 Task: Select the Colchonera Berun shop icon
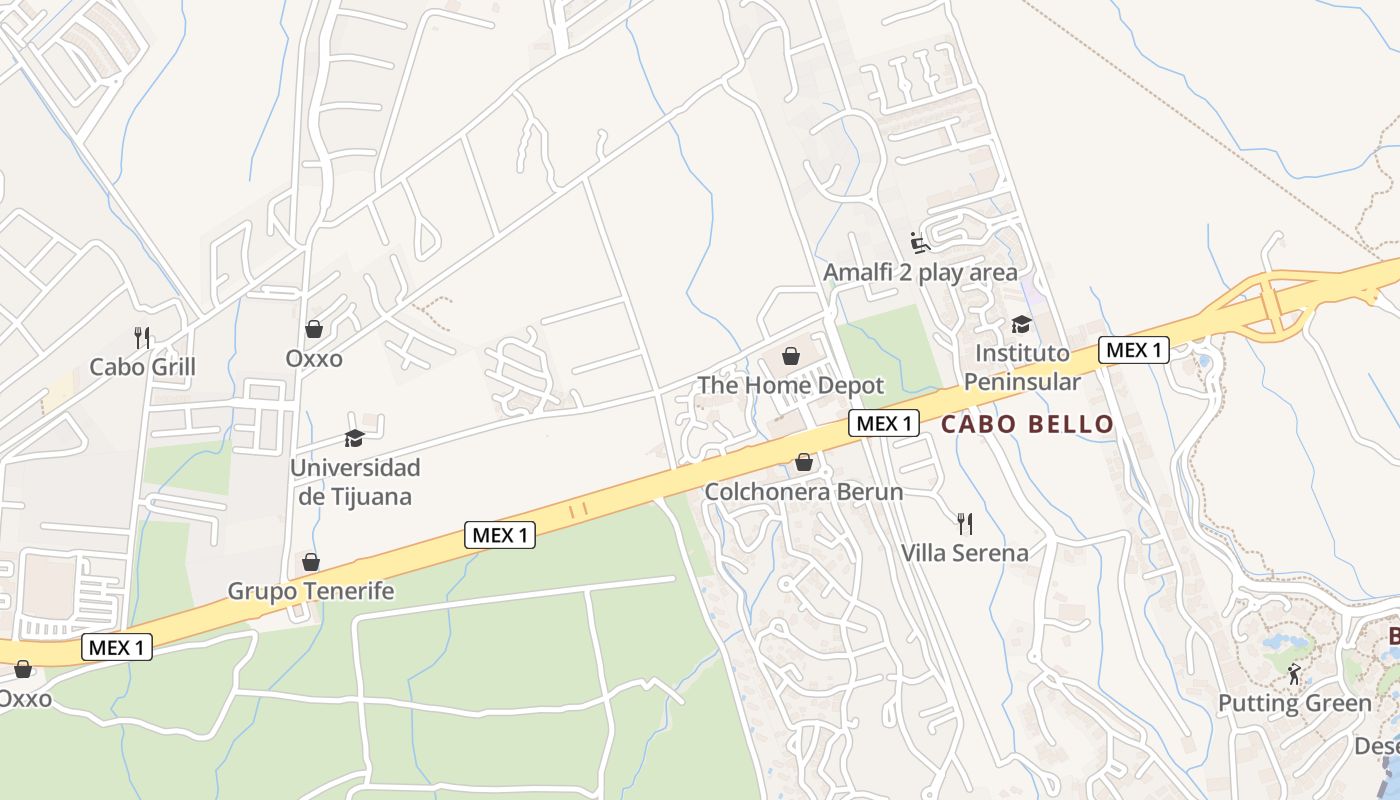tap(803, 462)
